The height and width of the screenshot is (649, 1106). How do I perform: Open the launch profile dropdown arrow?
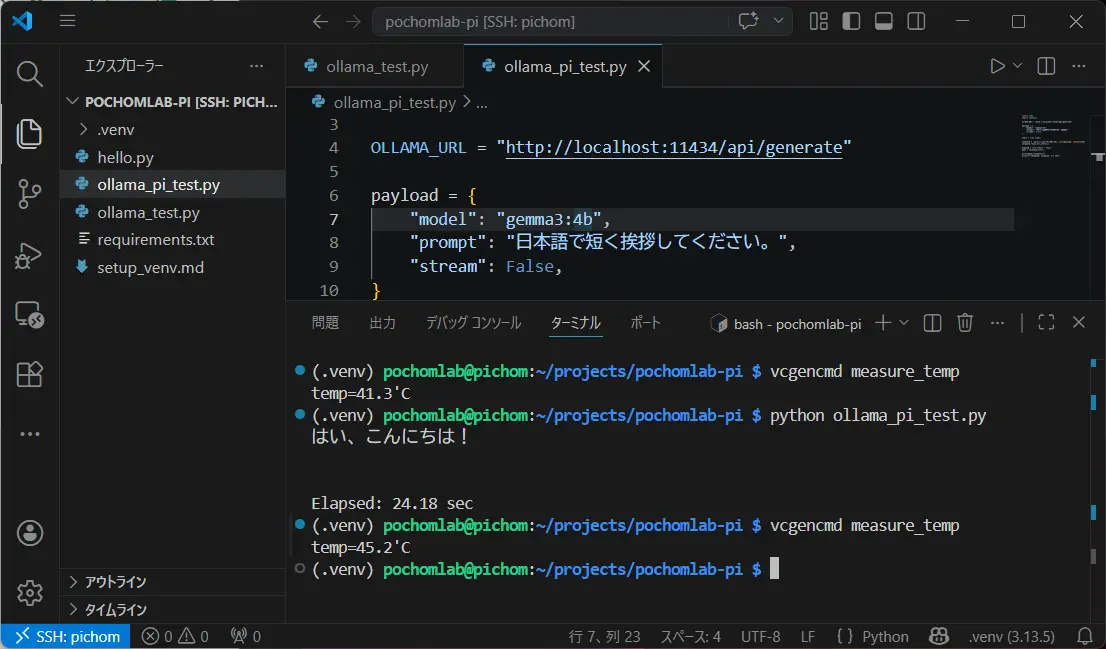pyautogui.click(x=904, y=322)
